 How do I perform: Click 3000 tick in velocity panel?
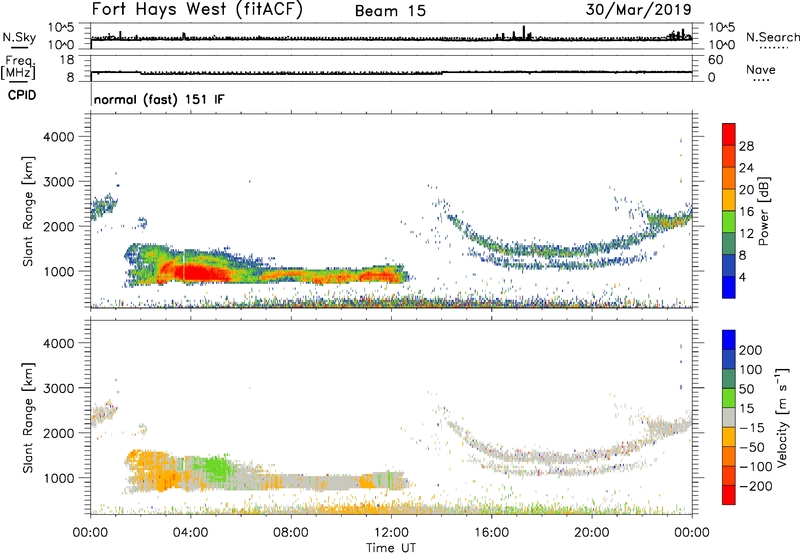tap(58, 388)
